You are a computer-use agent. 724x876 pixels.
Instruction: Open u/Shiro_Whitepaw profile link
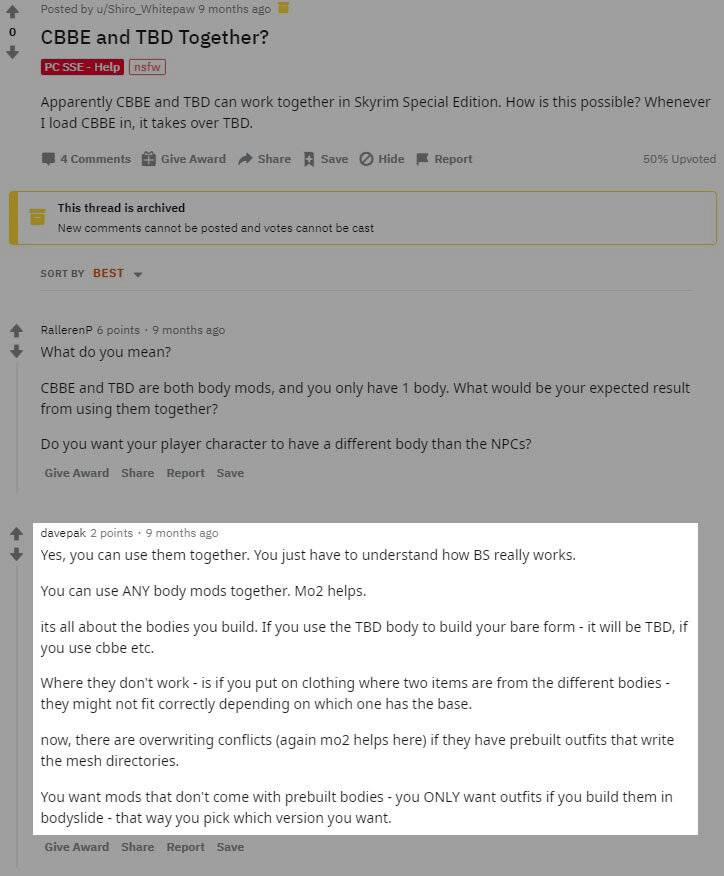click(145, 9)
